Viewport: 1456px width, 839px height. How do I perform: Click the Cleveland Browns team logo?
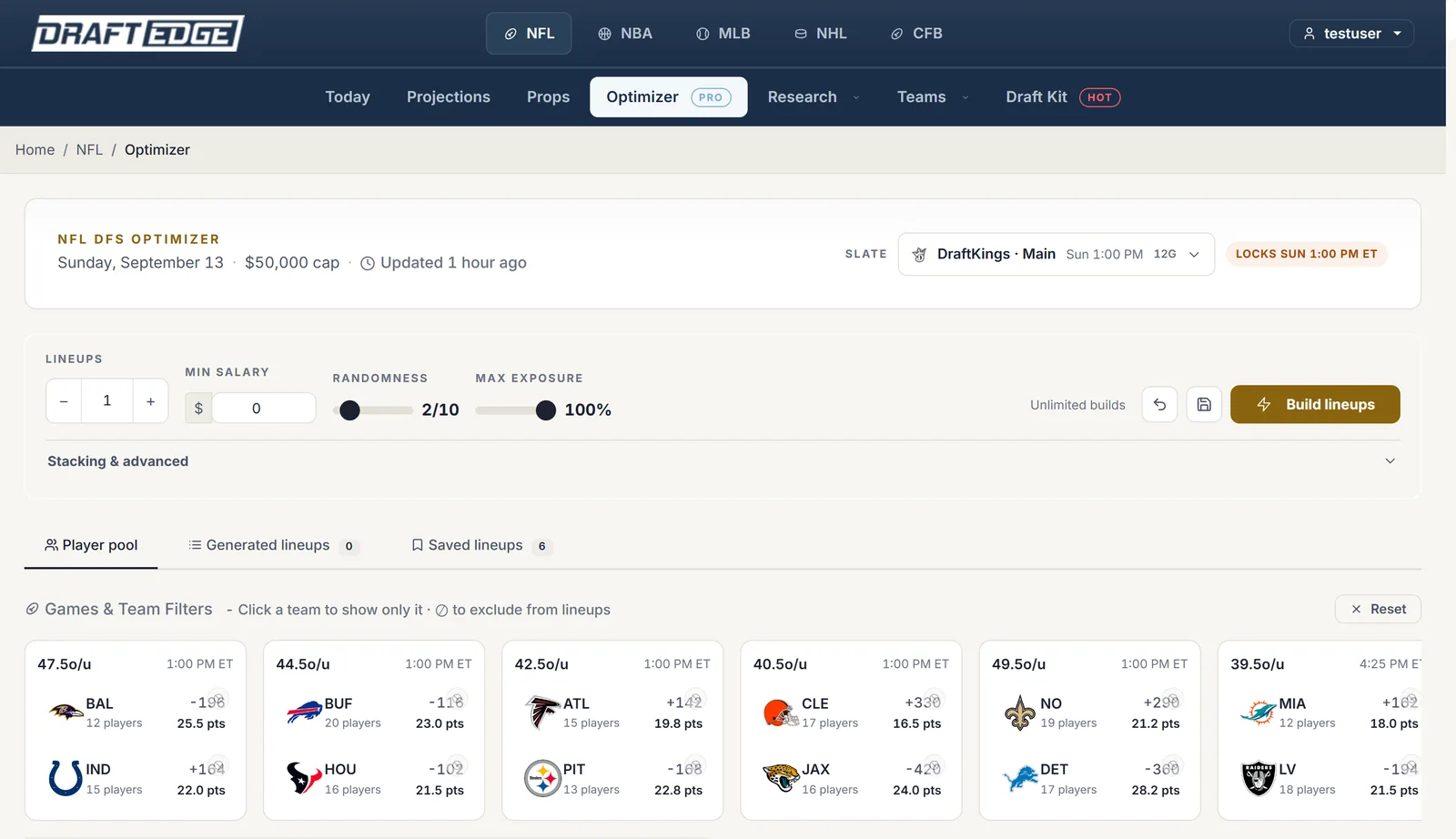781,713
